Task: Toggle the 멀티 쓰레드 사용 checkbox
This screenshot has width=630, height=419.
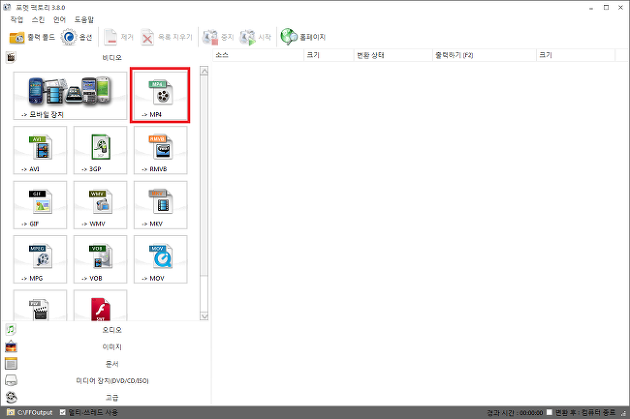Action: pyautogui.click(x=63, y=412)
